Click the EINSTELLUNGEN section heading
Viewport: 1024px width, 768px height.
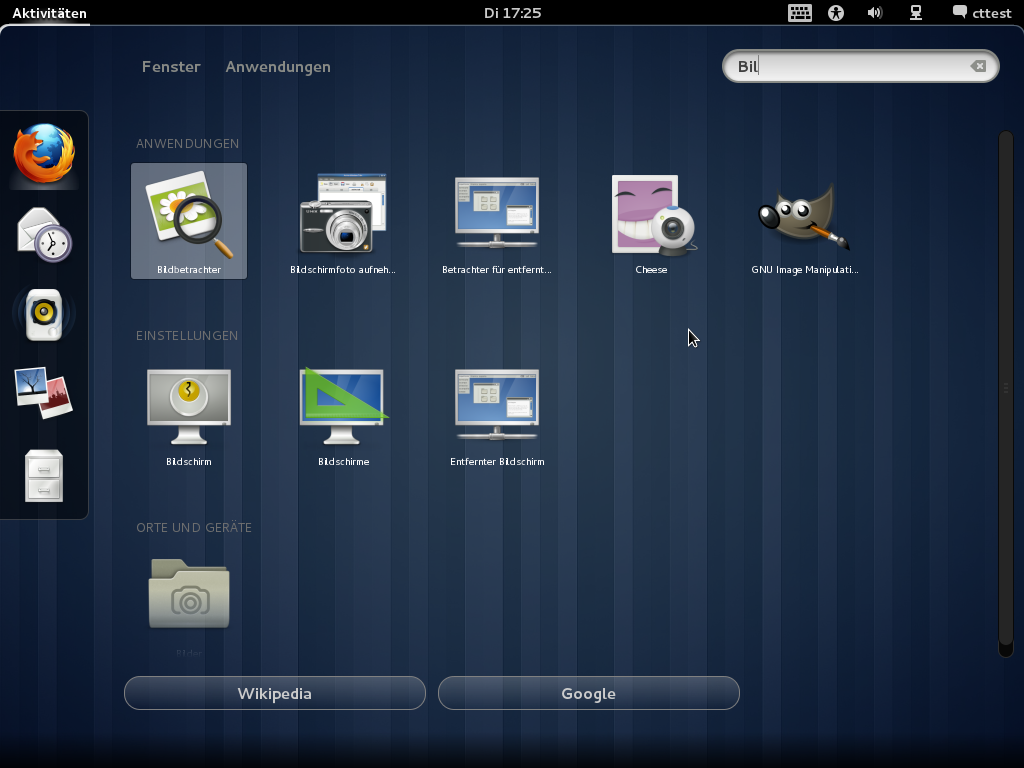(x=187, y=336)
